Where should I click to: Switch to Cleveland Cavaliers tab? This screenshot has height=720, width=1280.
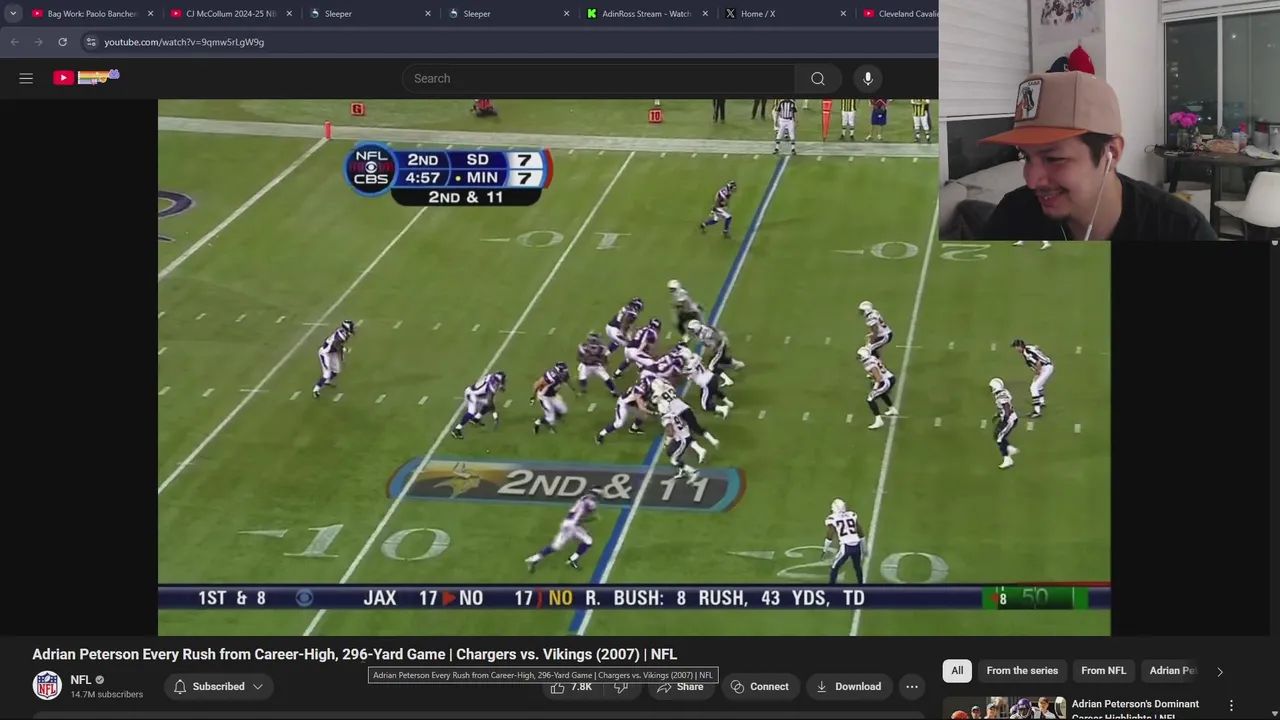coord(899,14)
